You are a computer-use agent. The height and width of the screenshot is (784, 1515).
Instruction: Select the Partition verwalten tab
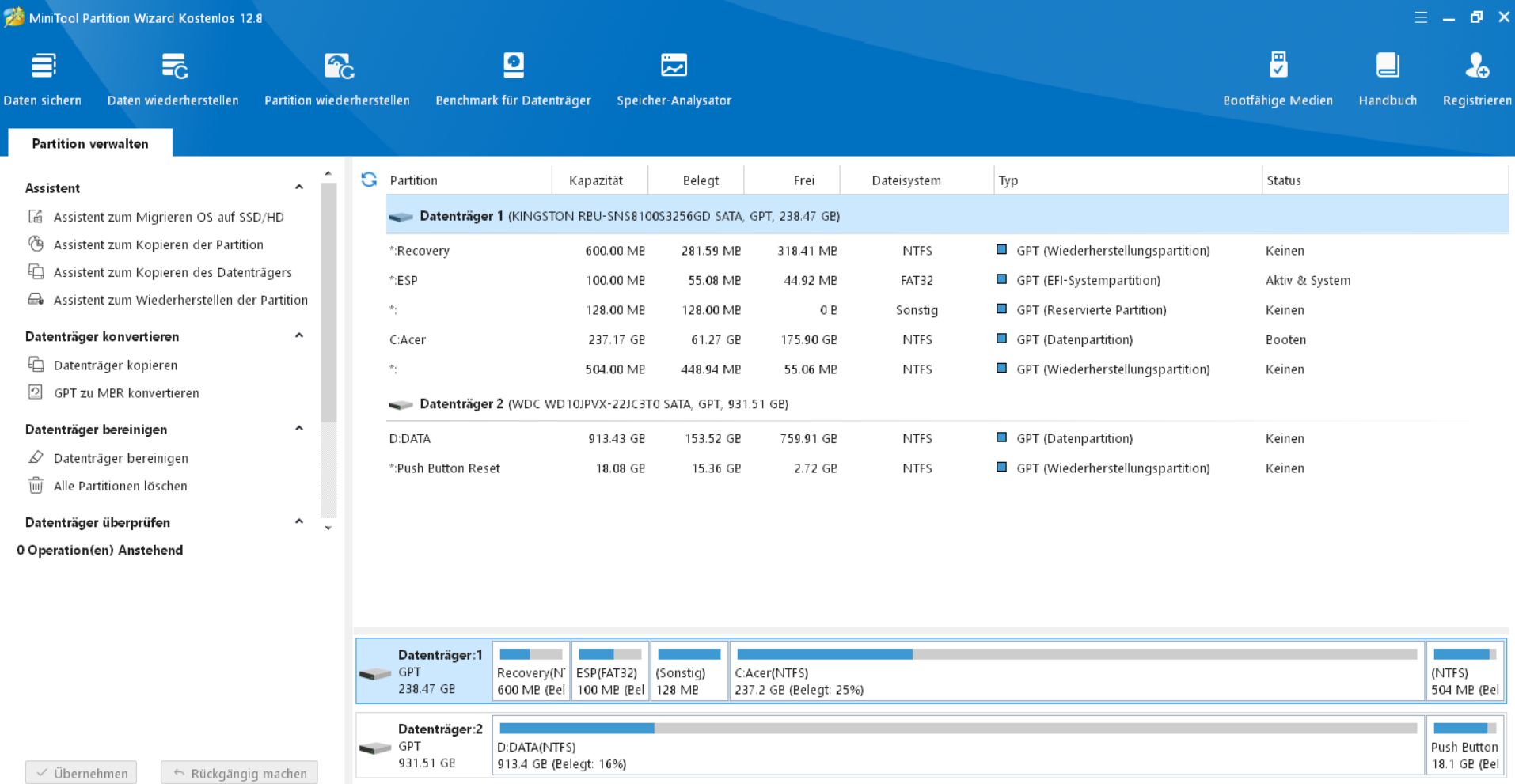(x=90, y=143)
